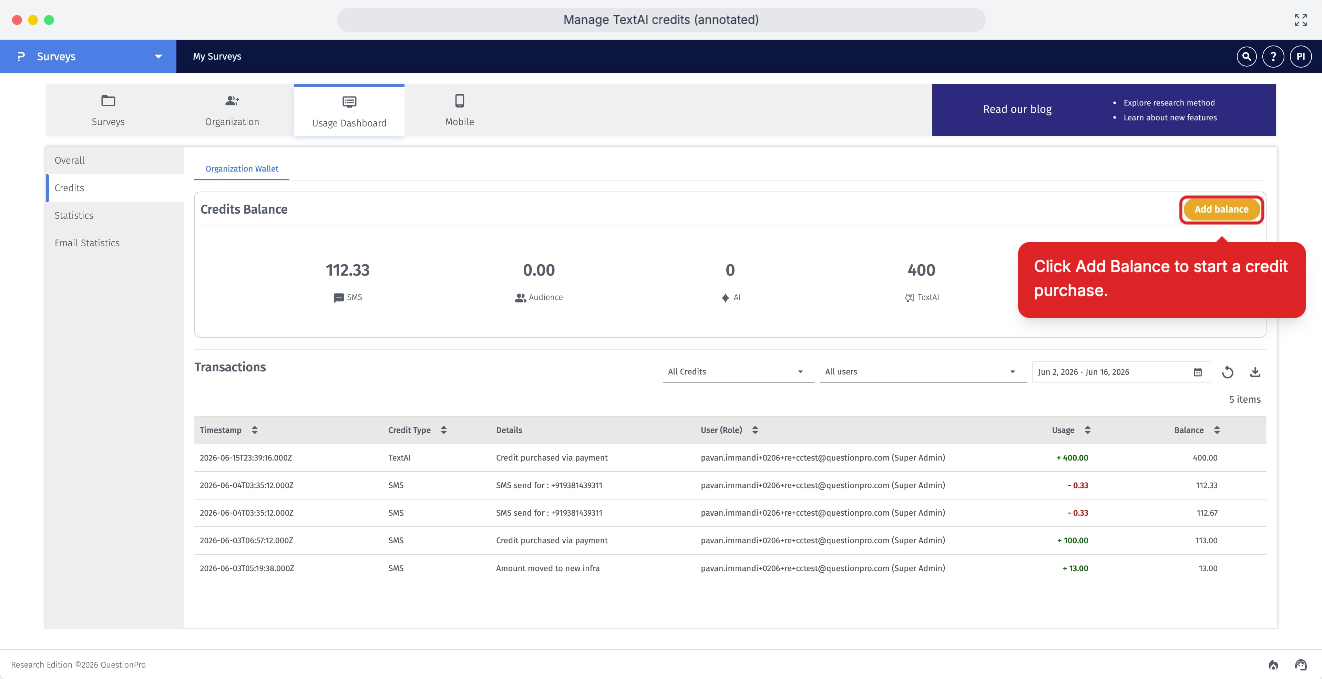Open the calendar icon in date range
The height and width of the screenshot is (679, 1322).
[x=1198, y=372]
